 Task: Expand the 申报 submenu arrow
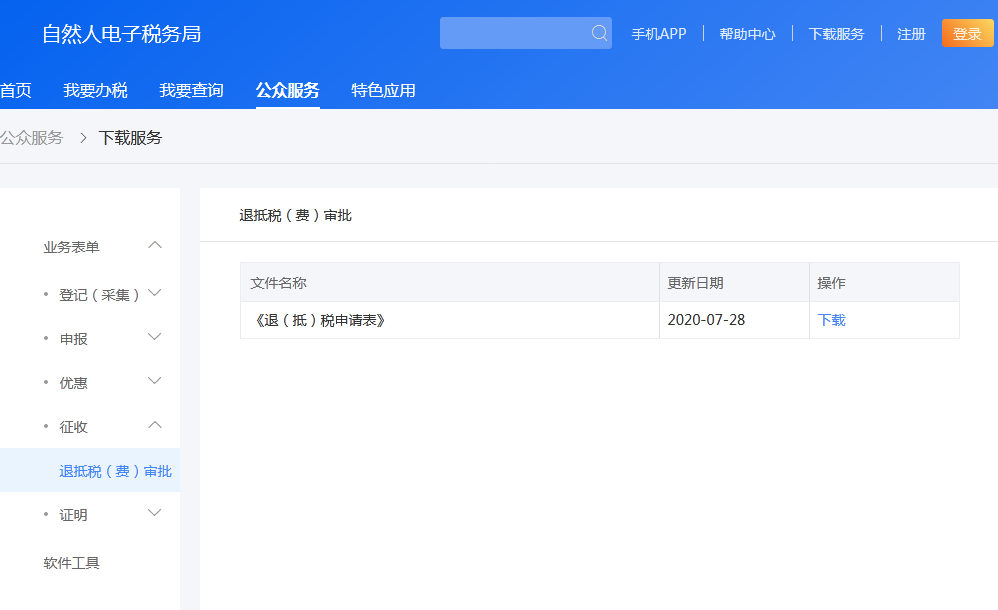tap(155, 337)
